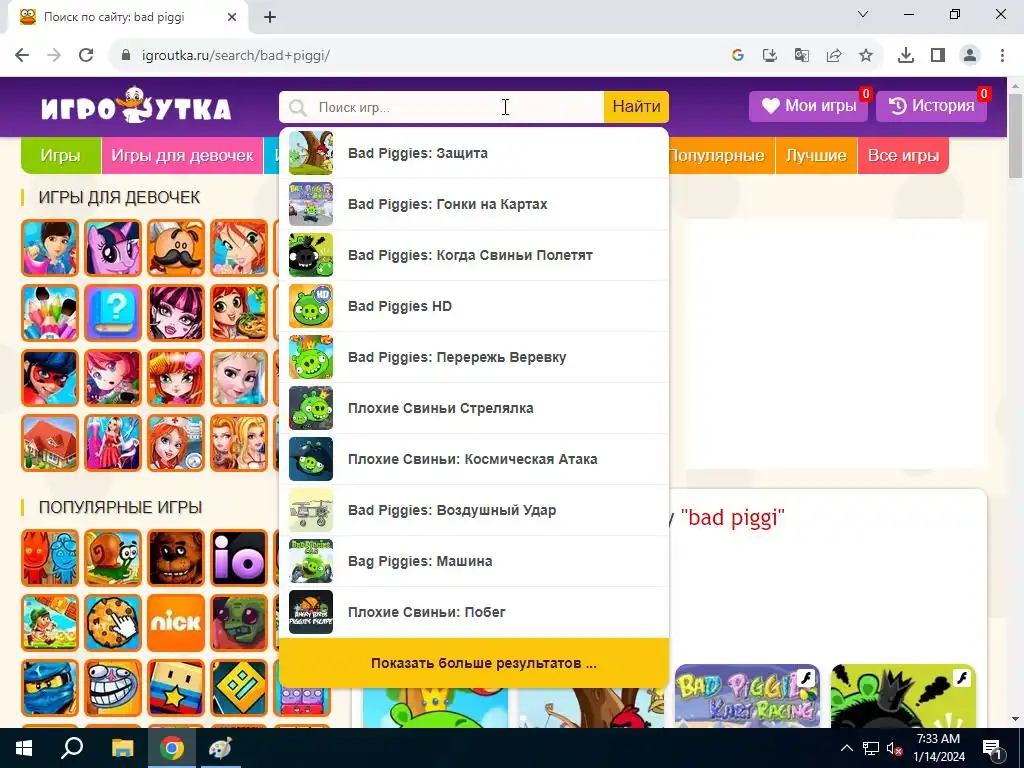Open Paint app from taskbar
This screenshot has width=1024, height=768.
(x=220, y=748)
